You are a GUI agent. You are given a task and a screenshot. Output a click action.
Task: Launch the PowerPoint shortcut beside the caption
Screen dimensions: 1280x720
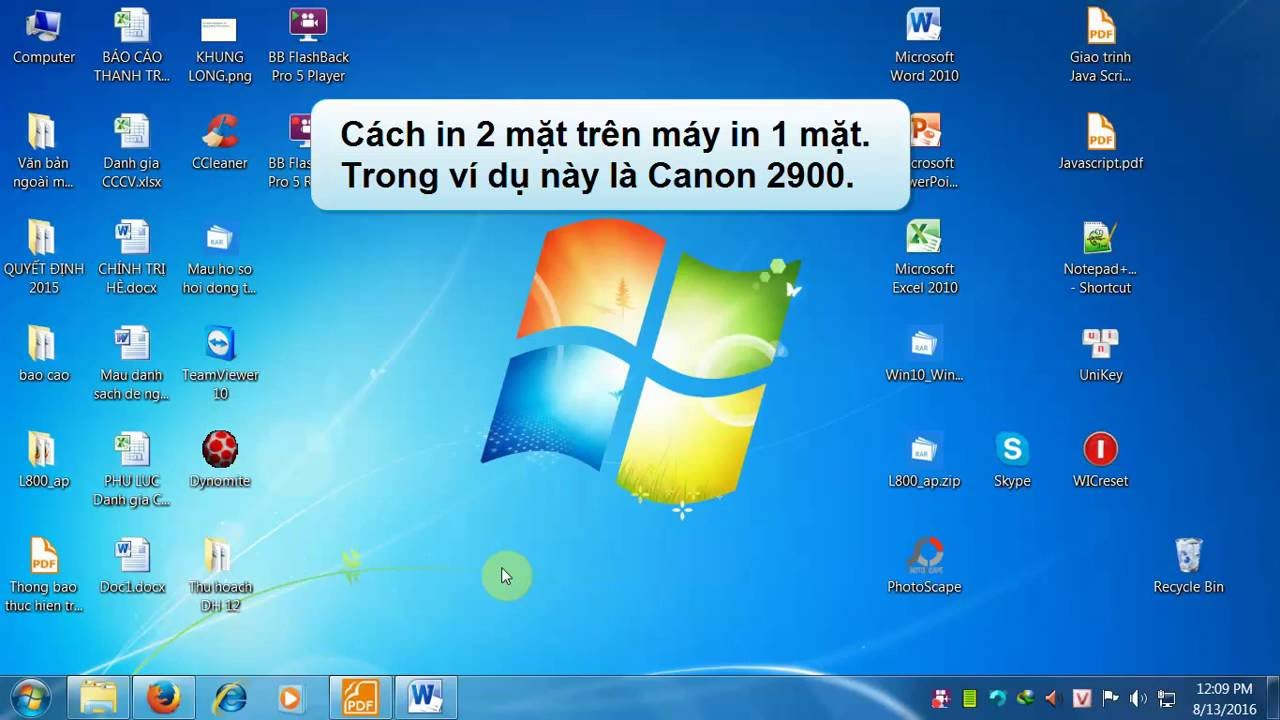(x=930, y=152)
